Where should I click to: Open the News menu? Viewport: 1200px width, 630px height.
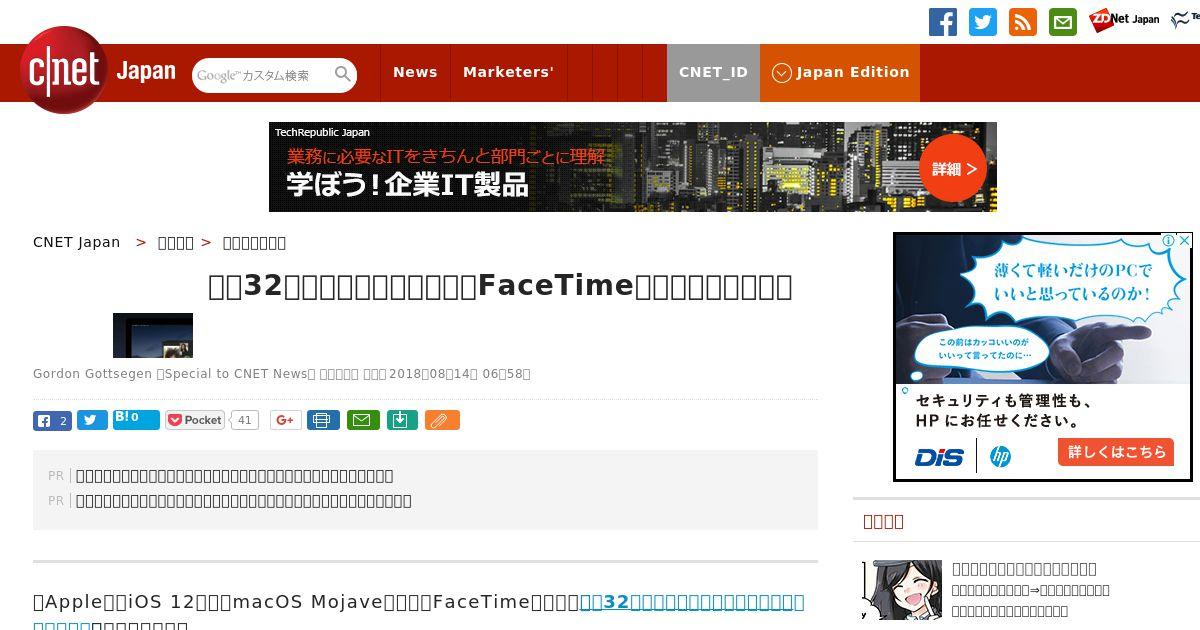(415, 72)
